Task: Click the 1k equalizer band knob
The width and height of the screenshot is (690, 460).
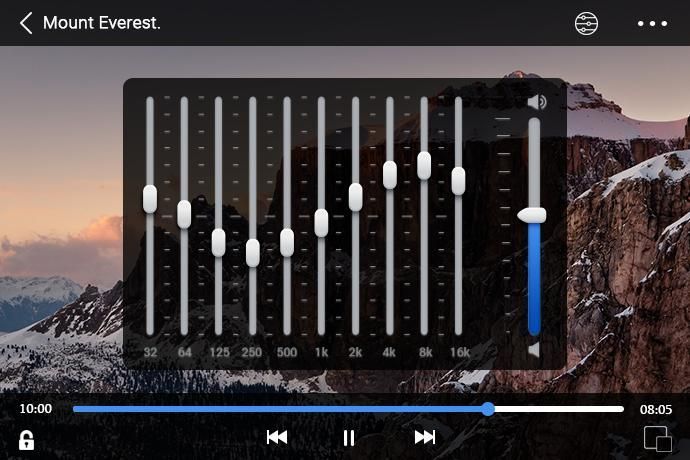Action: click(x=321, y=223)
